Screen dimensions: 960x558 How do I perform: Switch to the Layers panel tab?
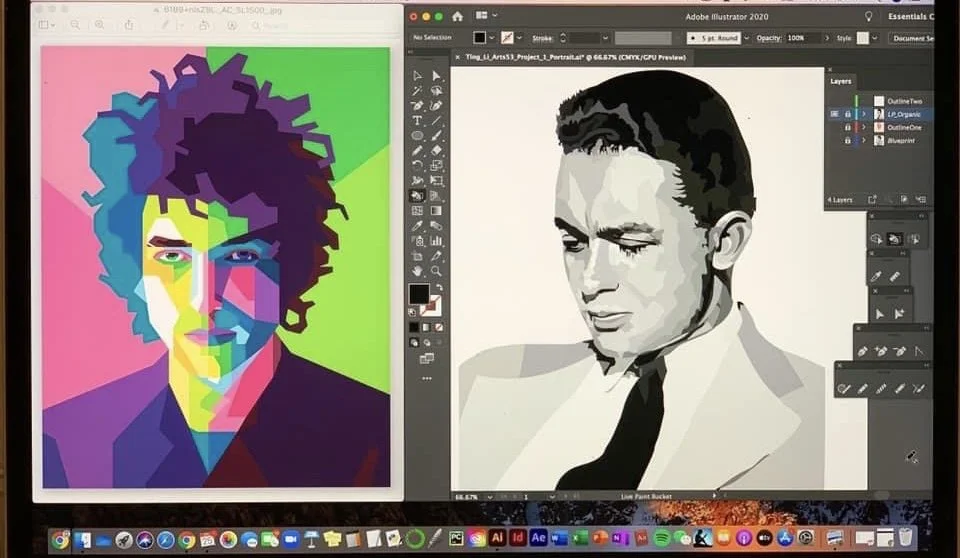[841, 81]
